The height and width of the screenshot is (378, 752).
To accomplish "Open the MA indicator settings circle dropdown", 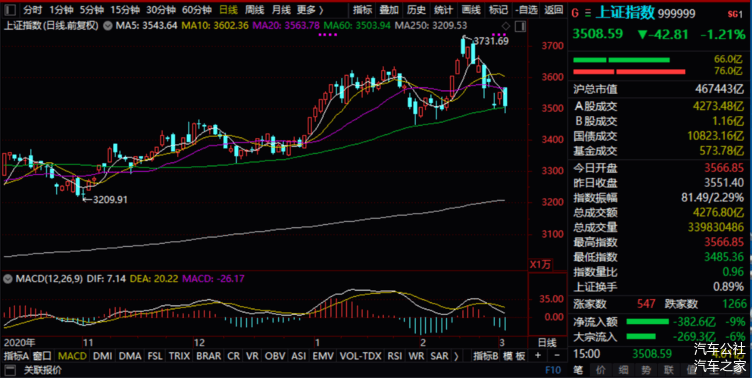I will tap(108, 26).
